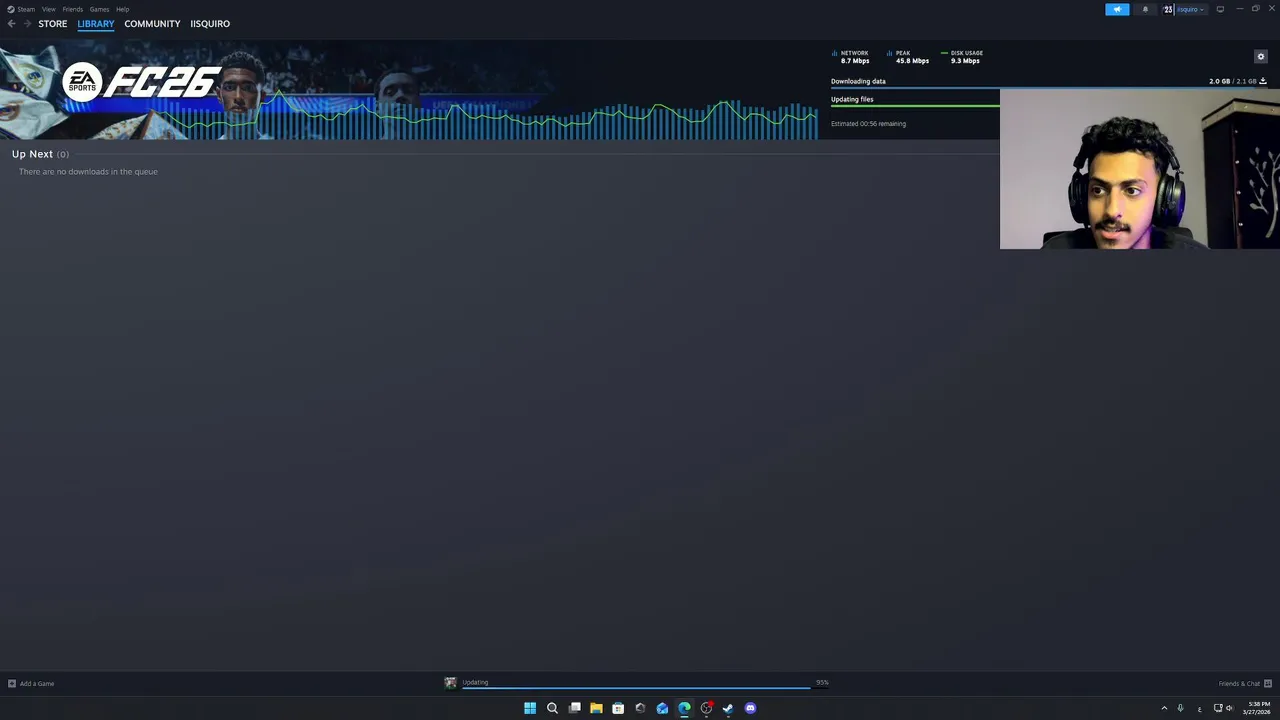Click the NETWORK 8.7 Mbps readout

pyautogui.click(x=852, y=57)
